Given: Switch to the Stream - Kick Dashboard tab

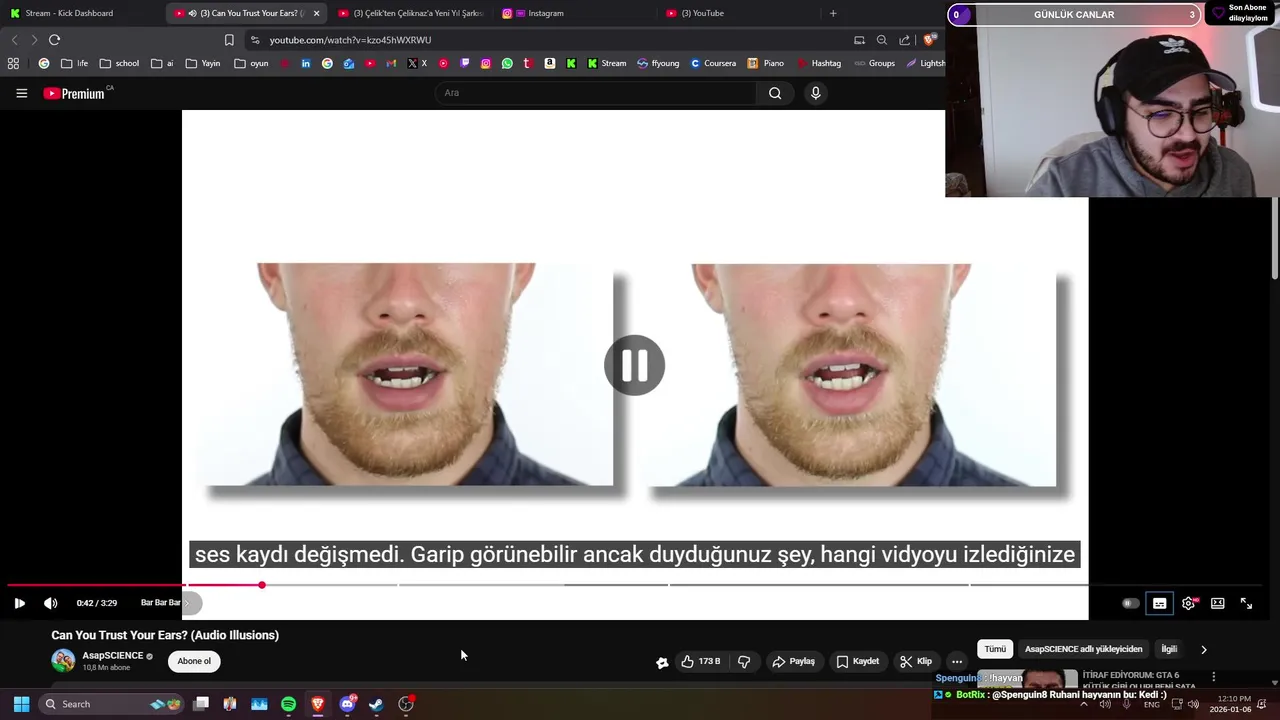Looking at the screenshot, I should 70,13.
